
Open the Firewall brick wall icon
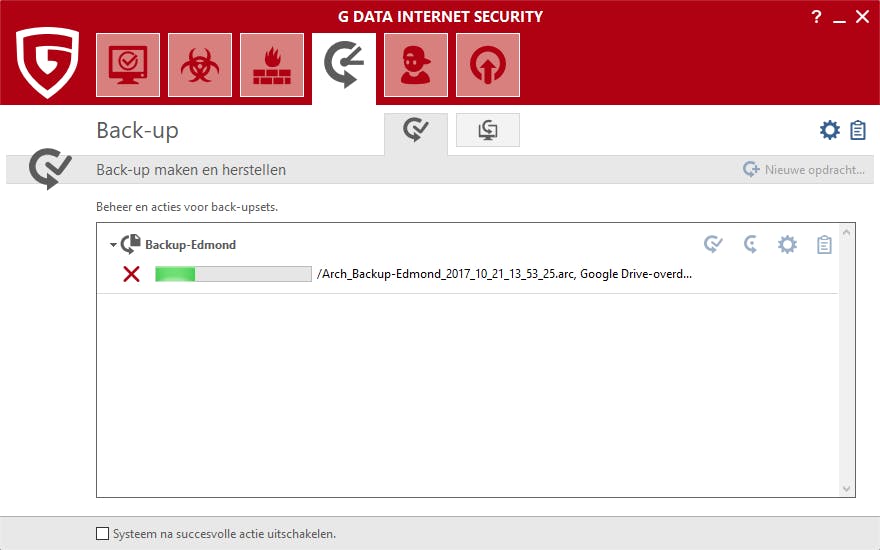(x=272, y=65)
